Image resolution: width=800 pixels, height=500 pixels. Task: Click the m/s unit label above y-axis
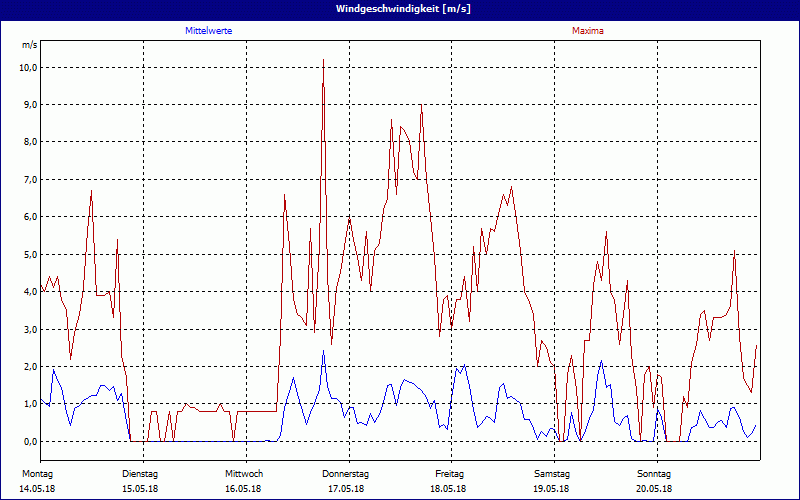tap(29, 46)
